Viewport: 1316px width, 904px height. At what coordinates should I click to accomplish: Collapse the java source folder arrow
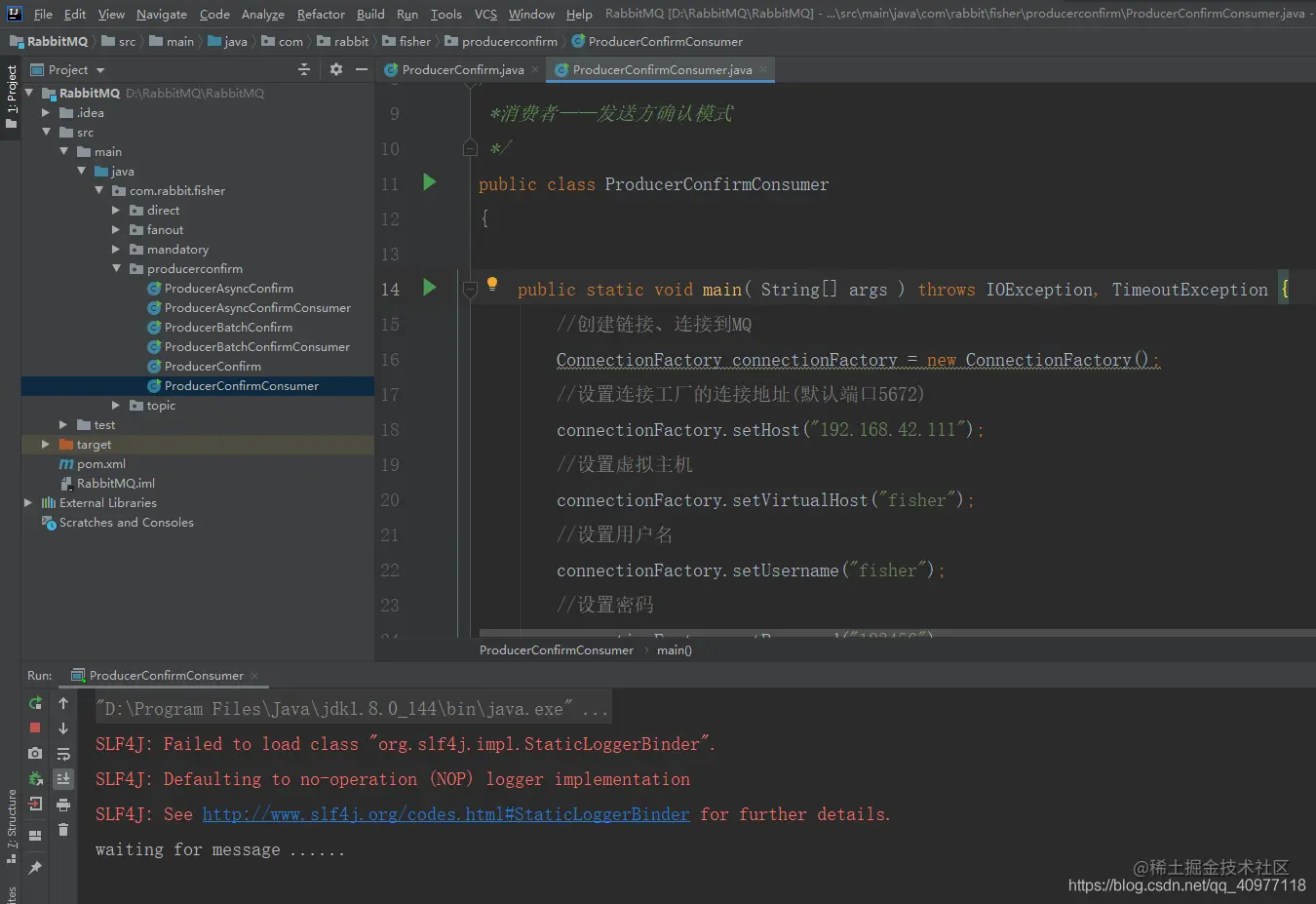pyautogui.click(x=81, y=171)
